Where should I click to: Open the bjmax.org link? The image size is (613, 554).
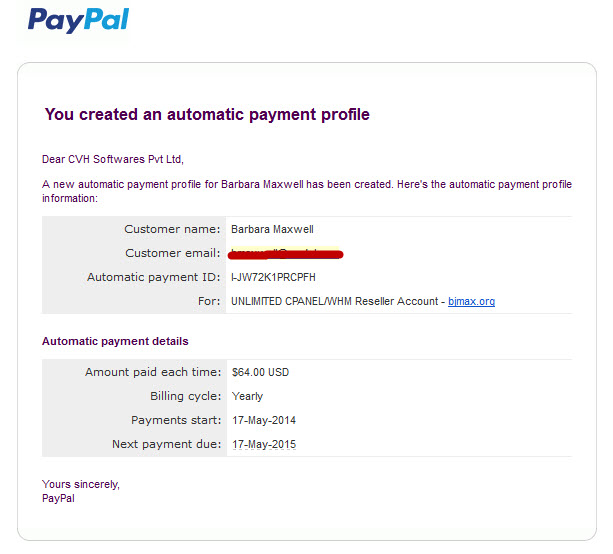[x=471, y=301]
